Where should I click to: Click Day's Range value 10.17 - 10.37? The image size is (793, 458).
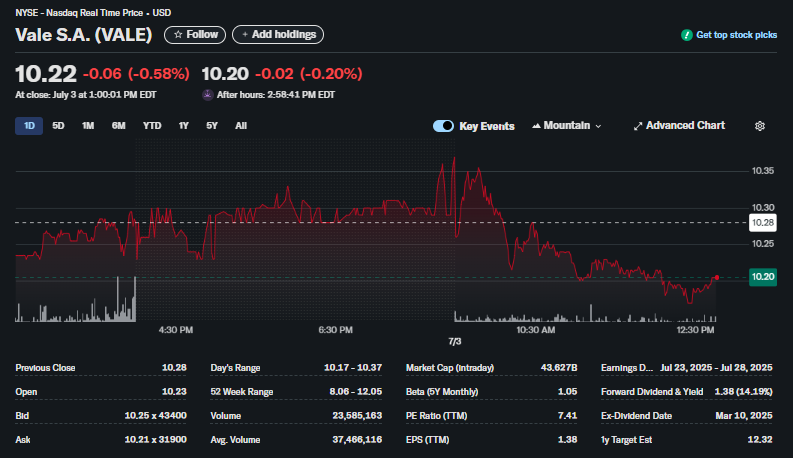pos(353,368)
